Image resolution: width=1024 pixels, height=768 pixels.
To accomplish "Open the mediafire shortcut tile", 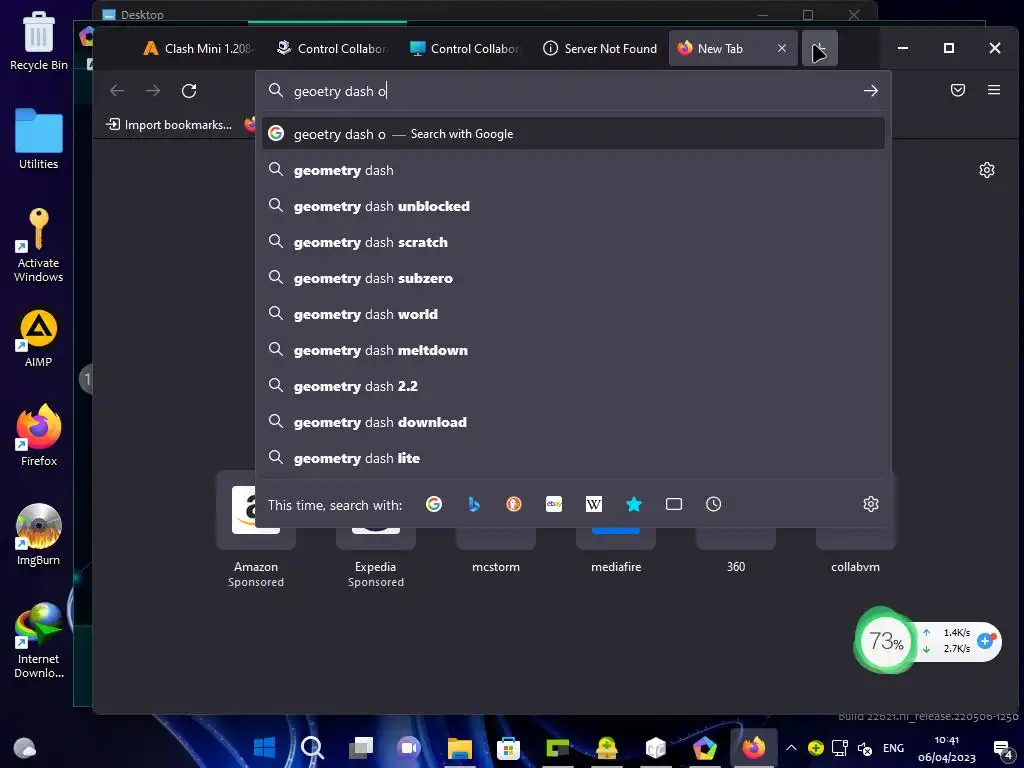I will (x=616, y=552).
